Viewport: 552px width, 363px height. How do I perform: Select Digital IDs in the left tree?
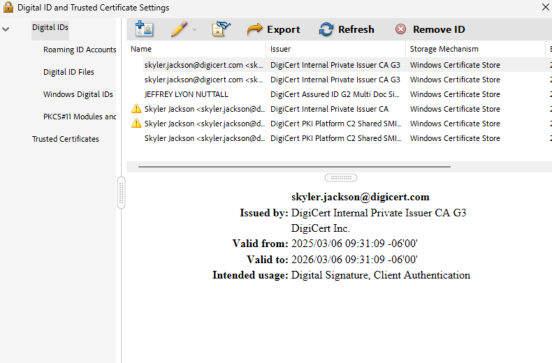click(x=50, y=27)
